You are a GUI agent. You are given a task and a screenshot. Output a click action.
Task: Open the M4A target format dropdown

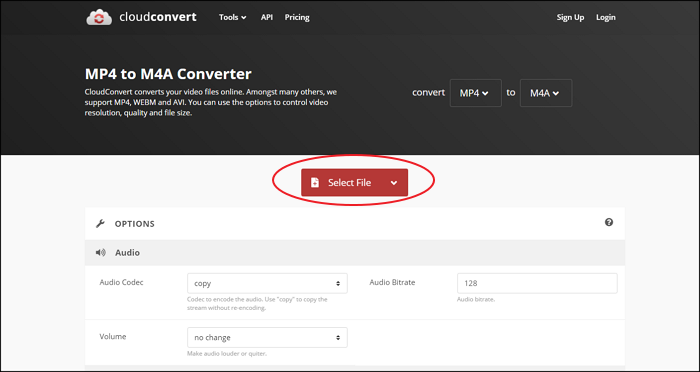point(546,93)
